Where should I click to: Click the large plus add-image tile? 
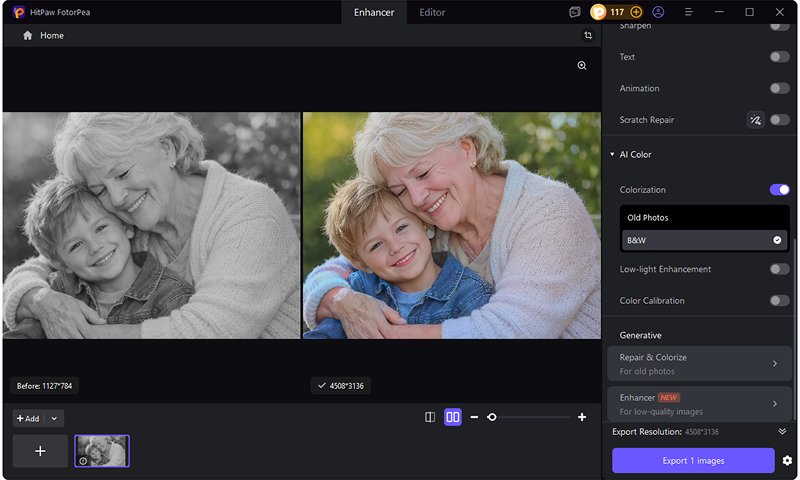pyautogui.click(x=40, y=451)
